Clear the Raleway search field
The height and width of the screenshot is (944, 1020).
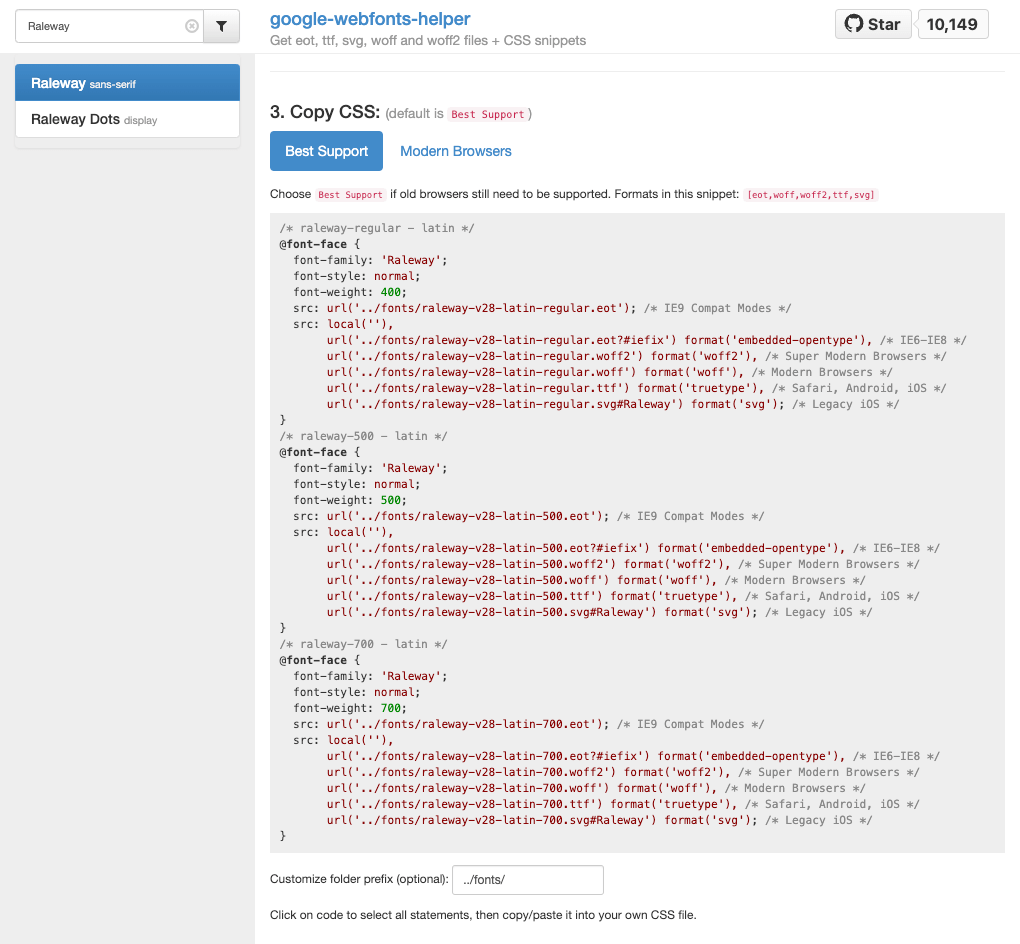192,27
